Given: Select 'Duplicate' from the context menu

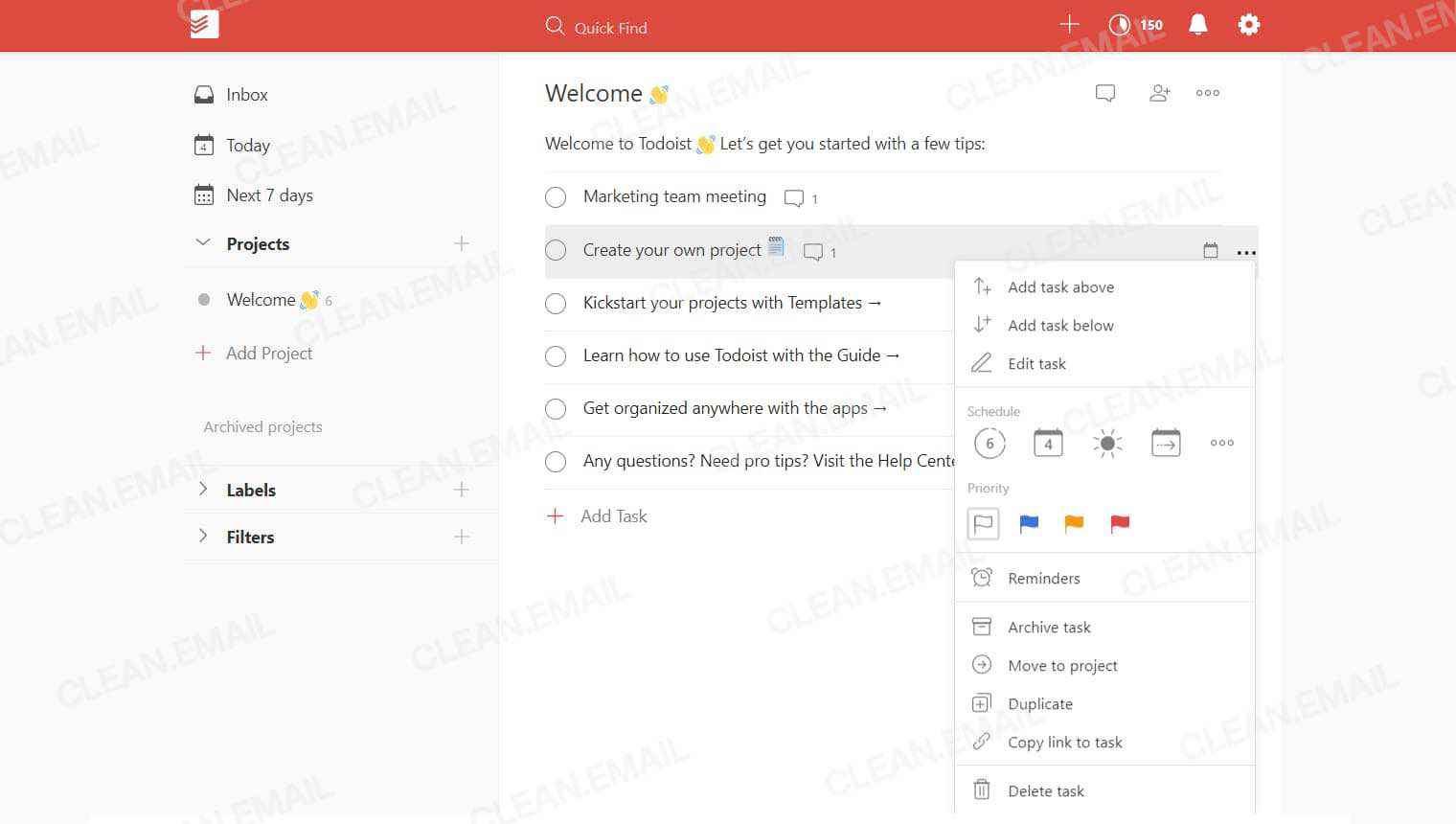Looking at the screenshot, I should click(1038, 703).
